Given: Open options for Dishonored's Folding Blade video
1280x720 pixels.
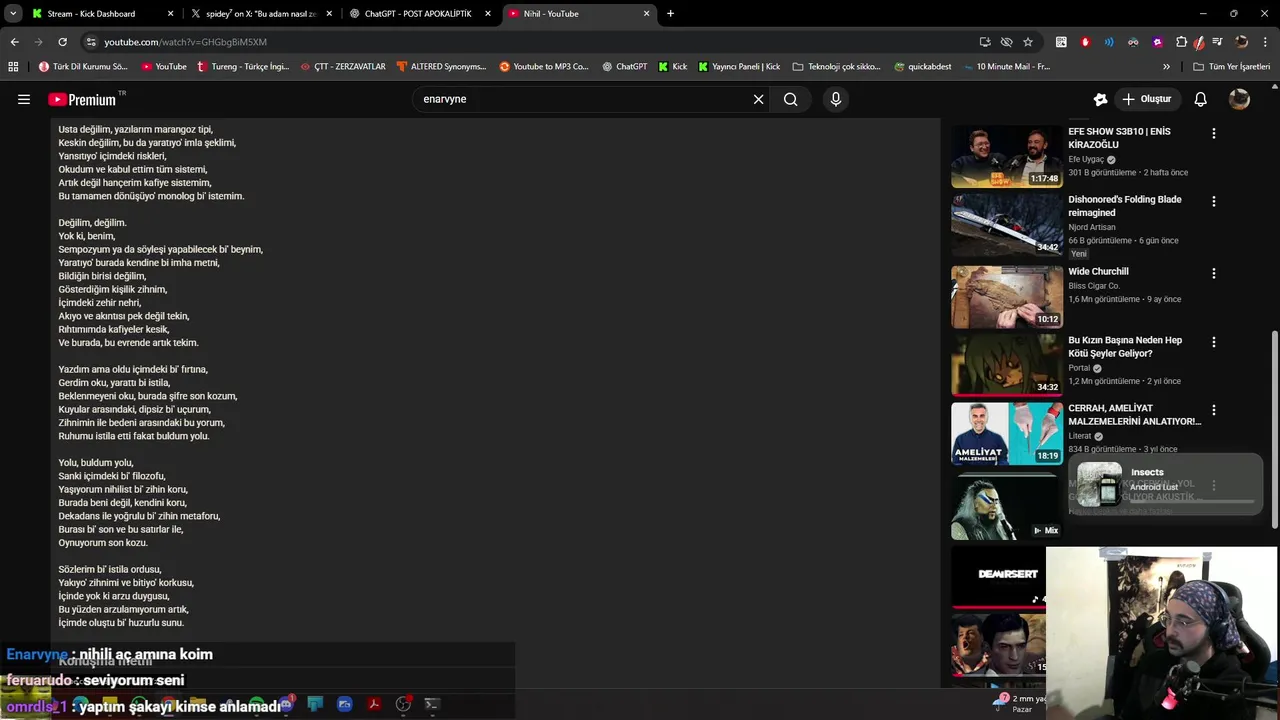Looking at the screenshot, I should tap(1213, 201).
